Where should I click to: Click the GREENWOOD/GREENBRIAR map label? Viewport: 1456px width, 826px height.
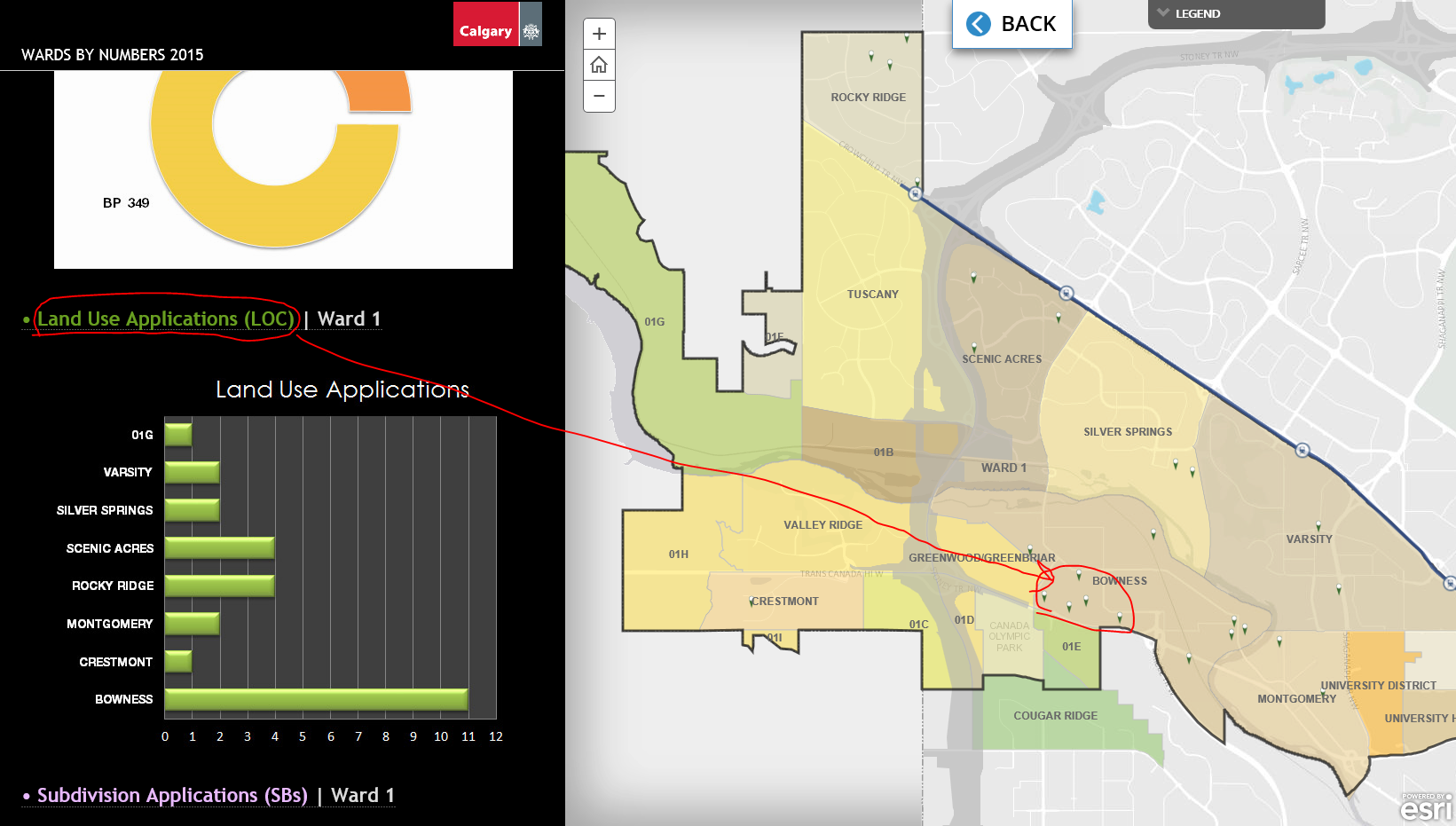pos(982,558)
